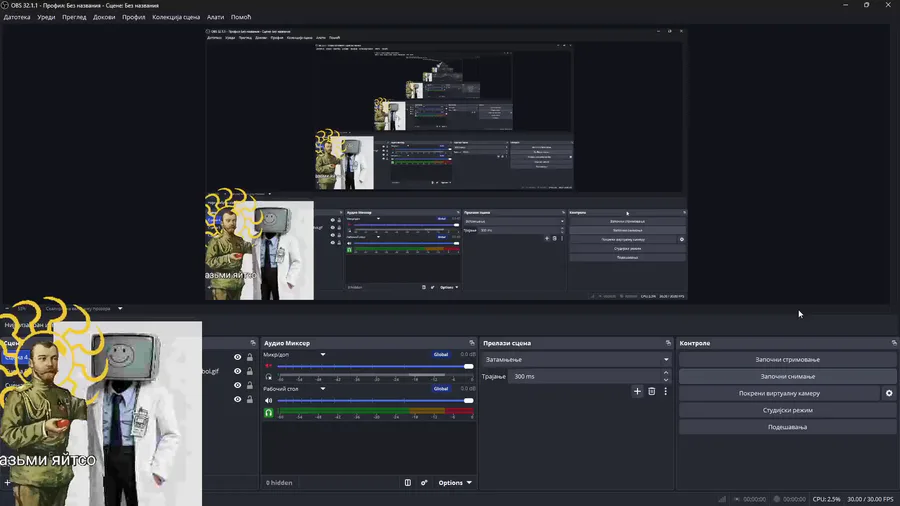Click the streaming status icon in status bar
900x506 pixels.
(x=737, y=499)
